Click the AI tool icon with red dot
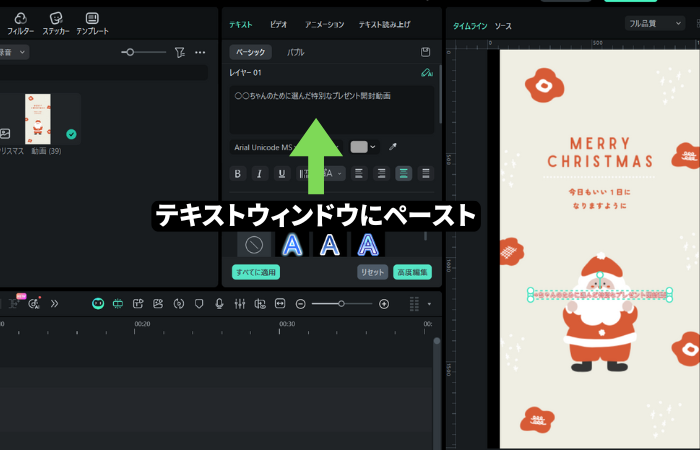700x450 pixels. [x=34, y=304]
